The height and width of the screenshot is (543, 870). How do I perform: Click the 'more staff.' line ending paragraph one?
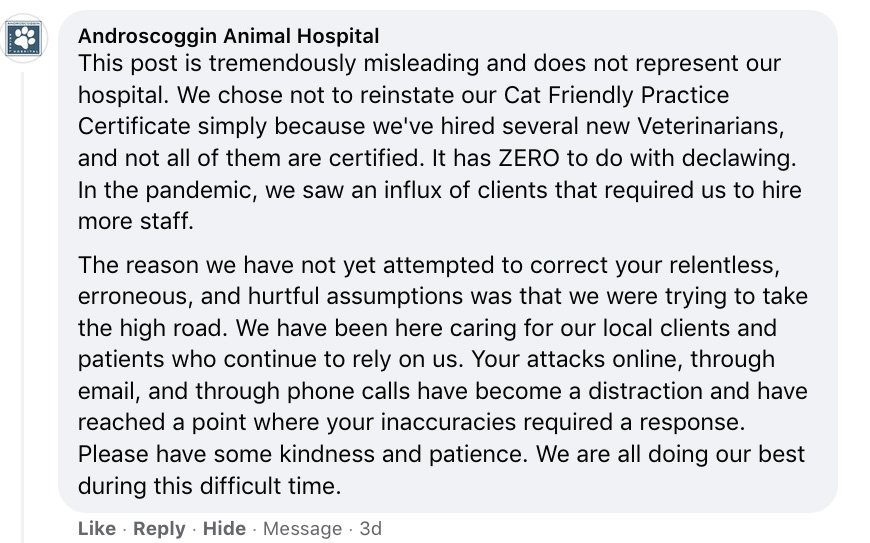136,222
